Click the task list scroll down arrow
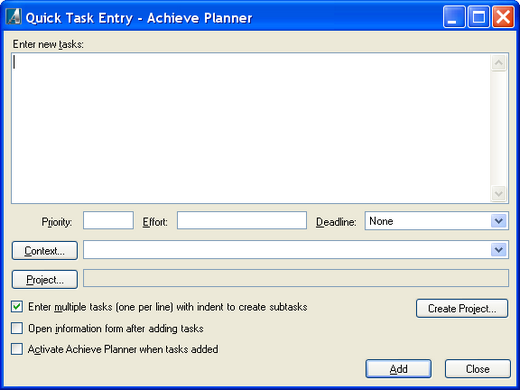Image resolution: width=520 pixels, height=390 pixels. (499, 193)
